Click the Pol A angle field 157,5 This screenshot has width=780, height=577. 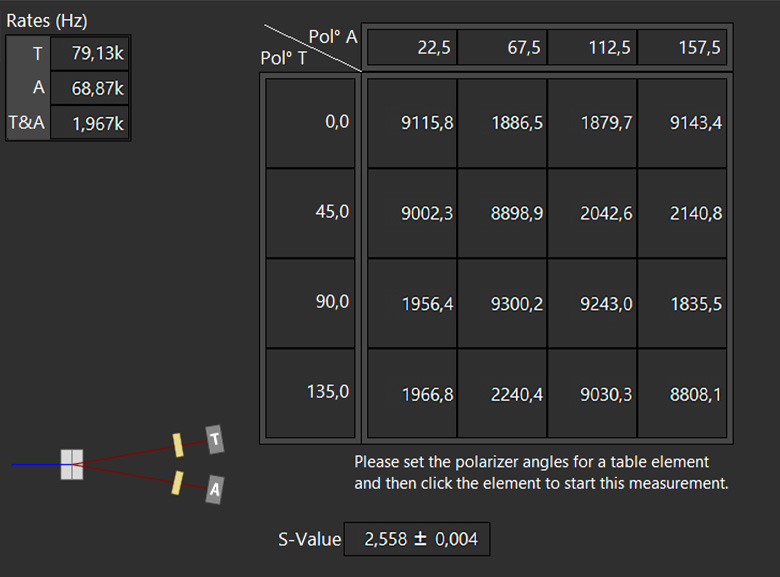[x=682, y=47]
